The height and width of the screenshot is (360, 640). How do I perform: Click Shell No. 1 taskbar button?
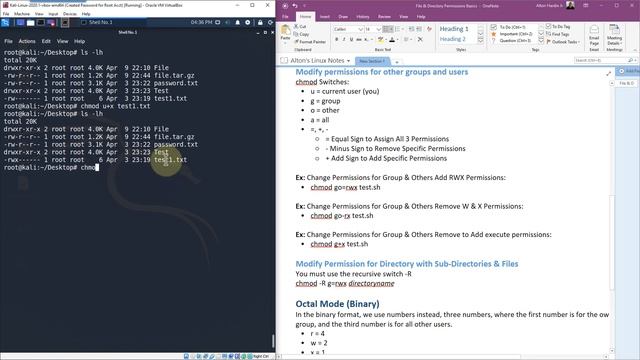tap(97, 22)
